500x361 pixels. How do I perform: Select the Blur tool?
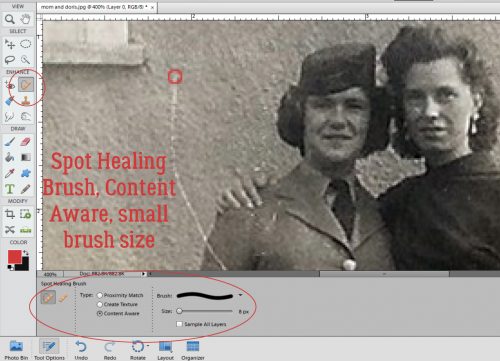point(10,116)
